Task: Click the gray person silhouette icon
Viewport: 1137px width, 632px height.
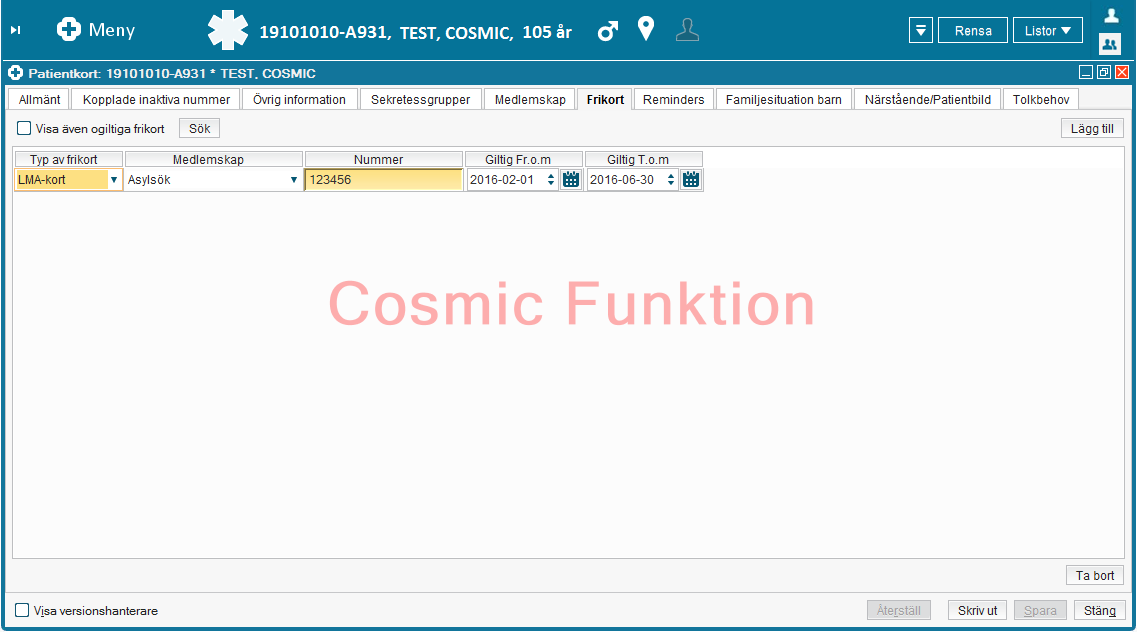Action: [687, 30]
